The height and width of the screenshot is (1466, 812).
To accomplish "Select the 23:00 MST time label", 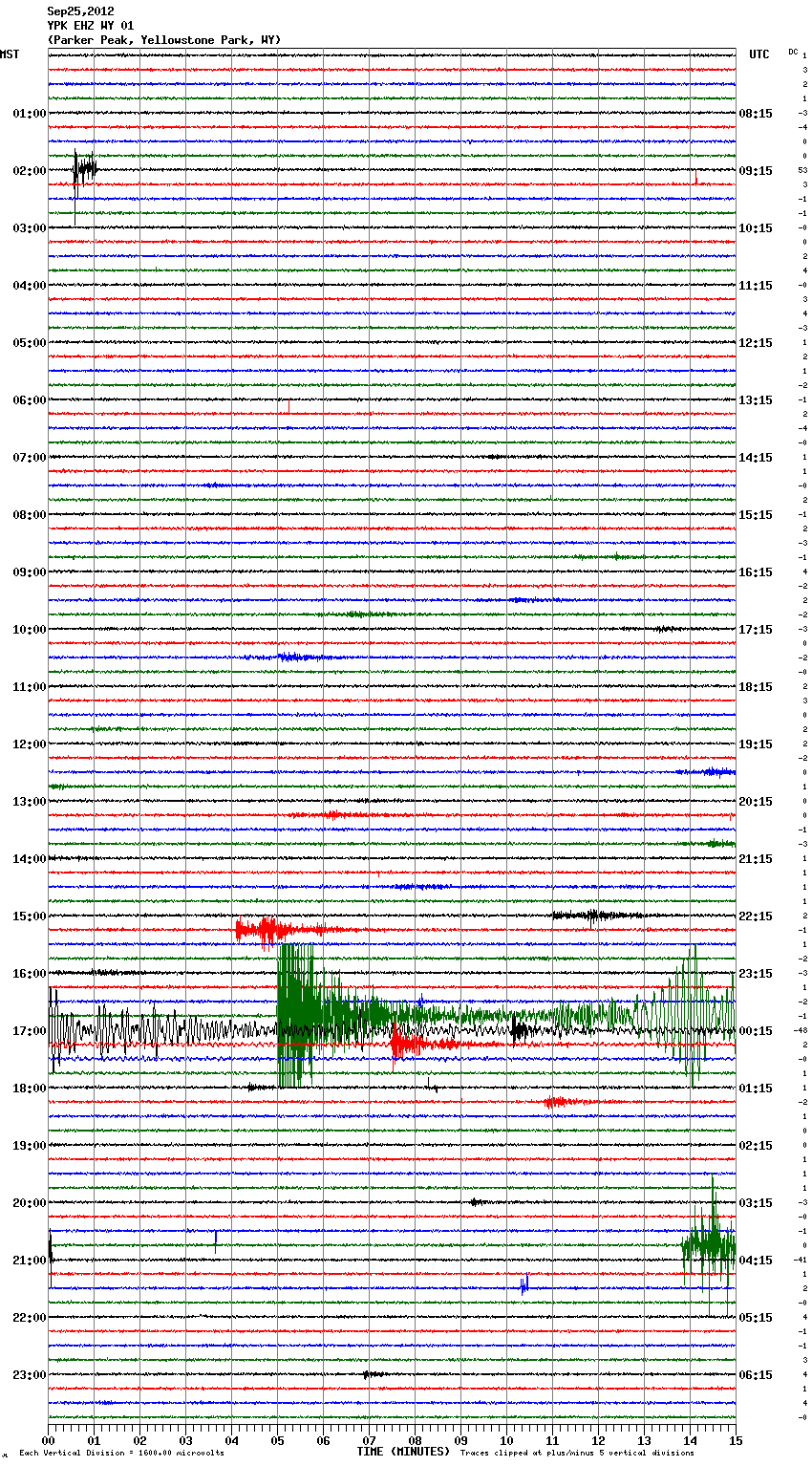I will 30,1375.
